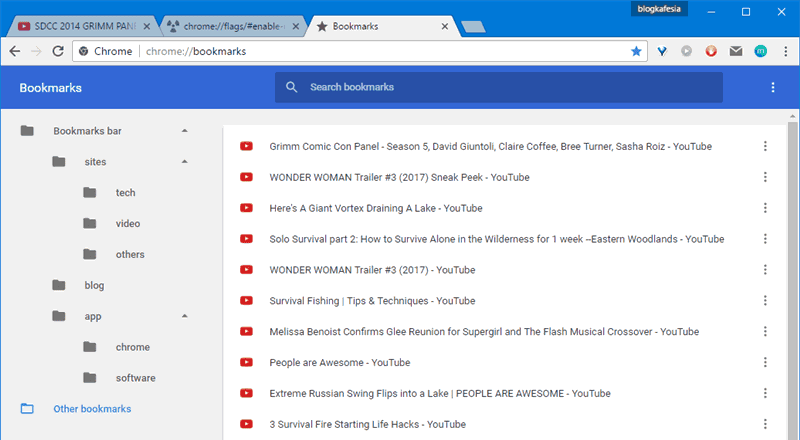Screen dimensions: 800x440
Task: Open more options for Survival Fishing bookmark
Action: (x=765, y=301)
